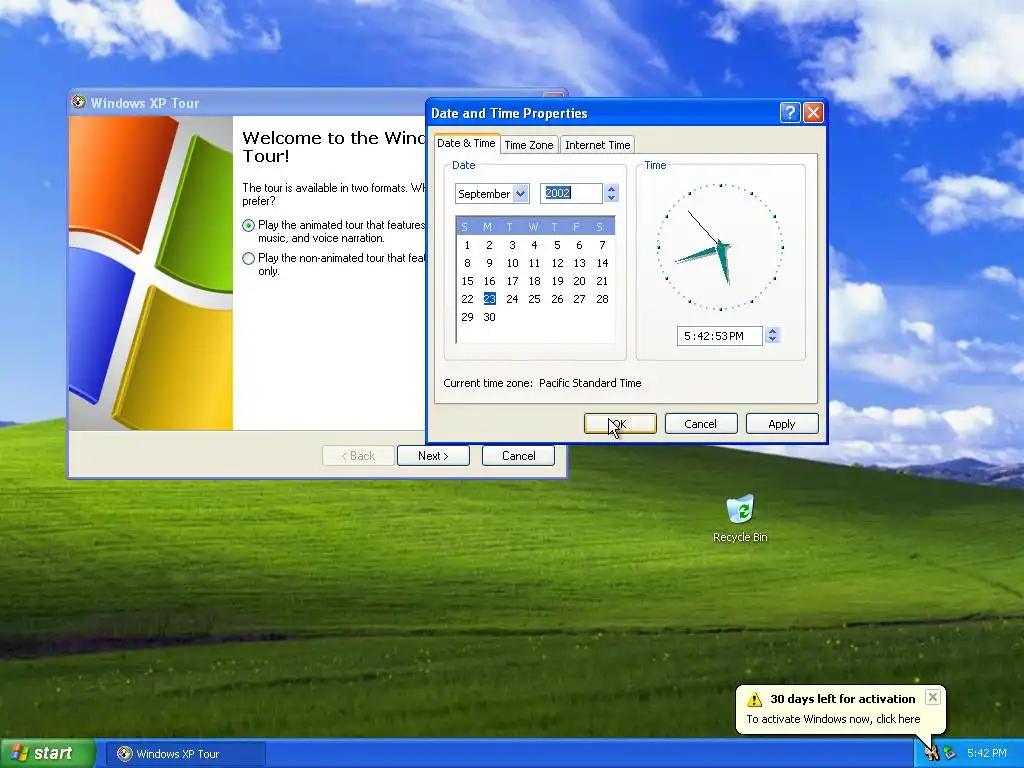Click Next in Windows XP Tour
Image resolution: width=1024 pixels, height=768 pixels.
(433, 456)
